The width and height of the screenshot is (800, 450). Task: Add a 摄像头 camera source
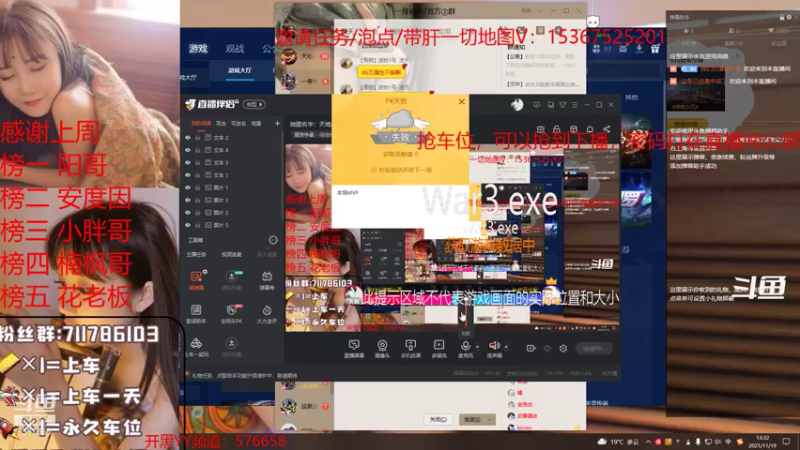click(x=382, y=349)
